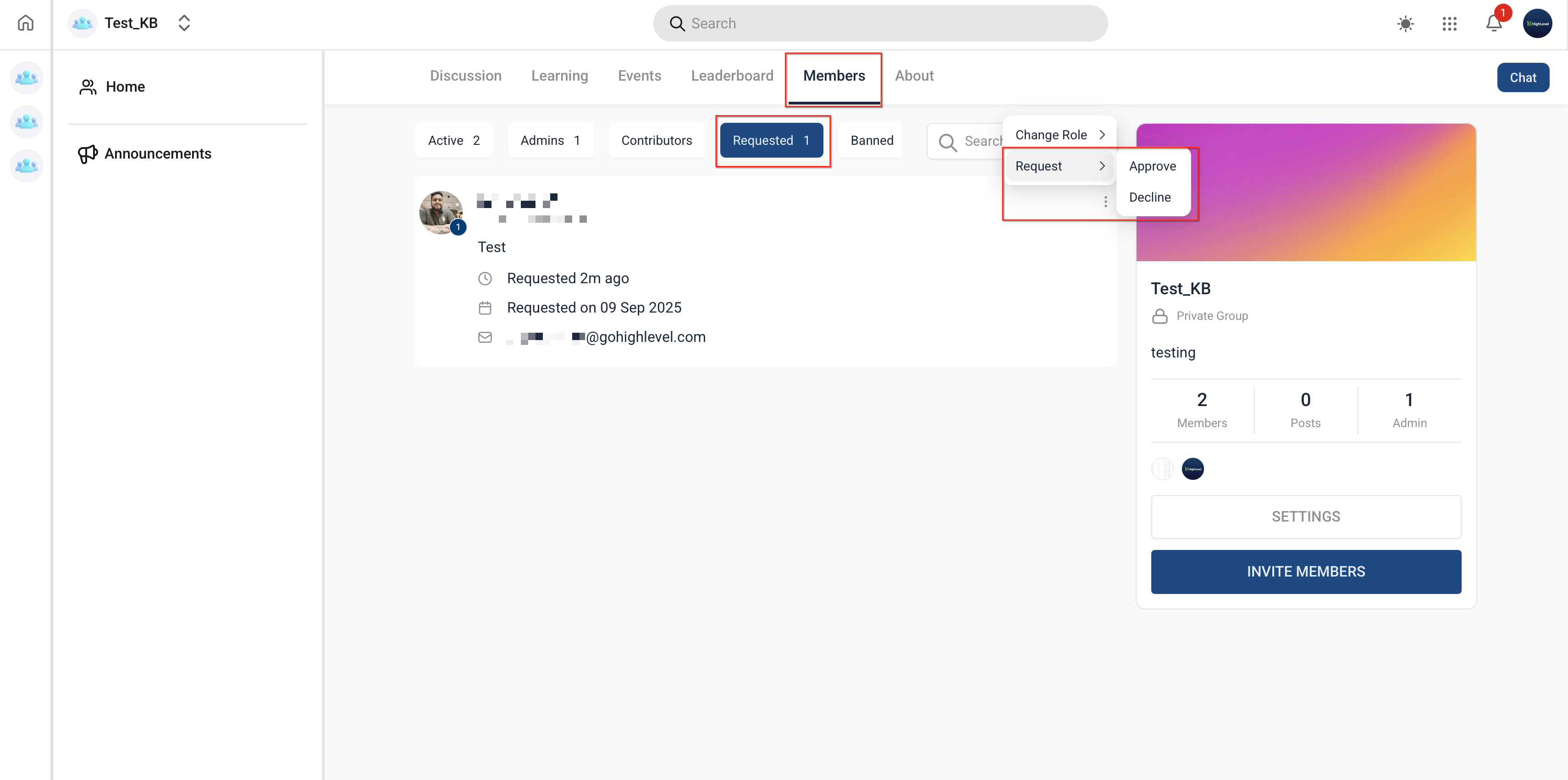Viewport: 1568px width, 780px height.
Task: Filter members by Active
Action: [x=453, y=141]
